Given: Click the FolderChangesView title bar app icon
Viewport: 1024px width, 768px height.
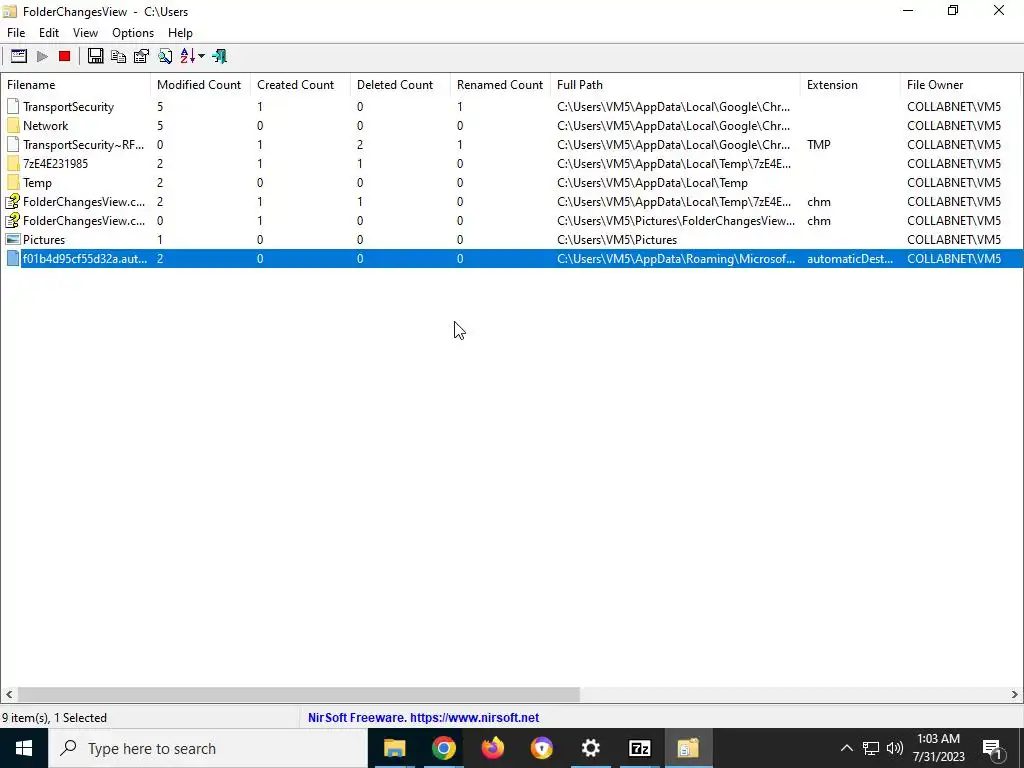Looking at the screenshot, I should pos(9,11).
